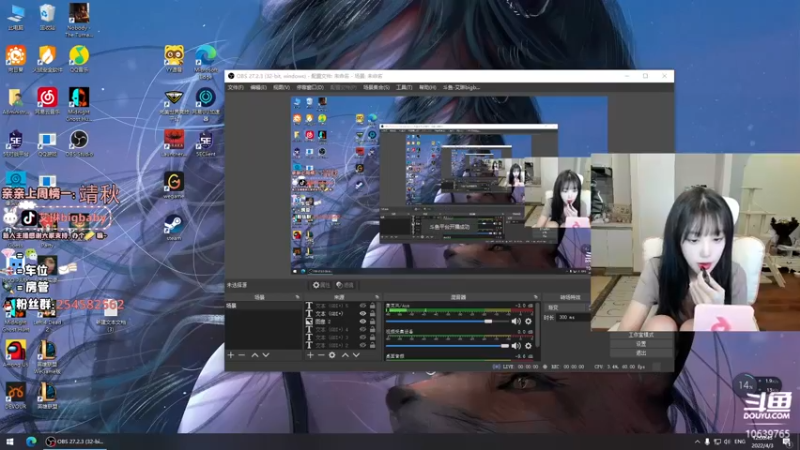Move the scene down with the Scenes arrow
800x450 pixels.
tap(266, 355)
